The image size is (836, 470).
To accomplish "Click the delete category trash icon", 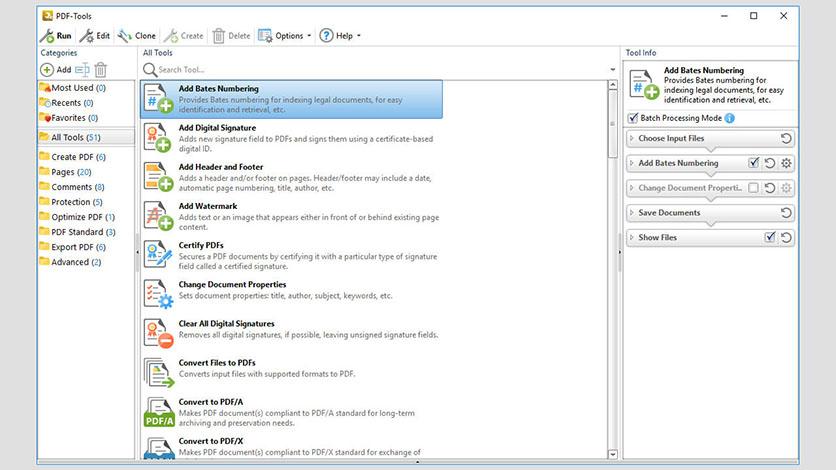I will (x=101, y=69).
